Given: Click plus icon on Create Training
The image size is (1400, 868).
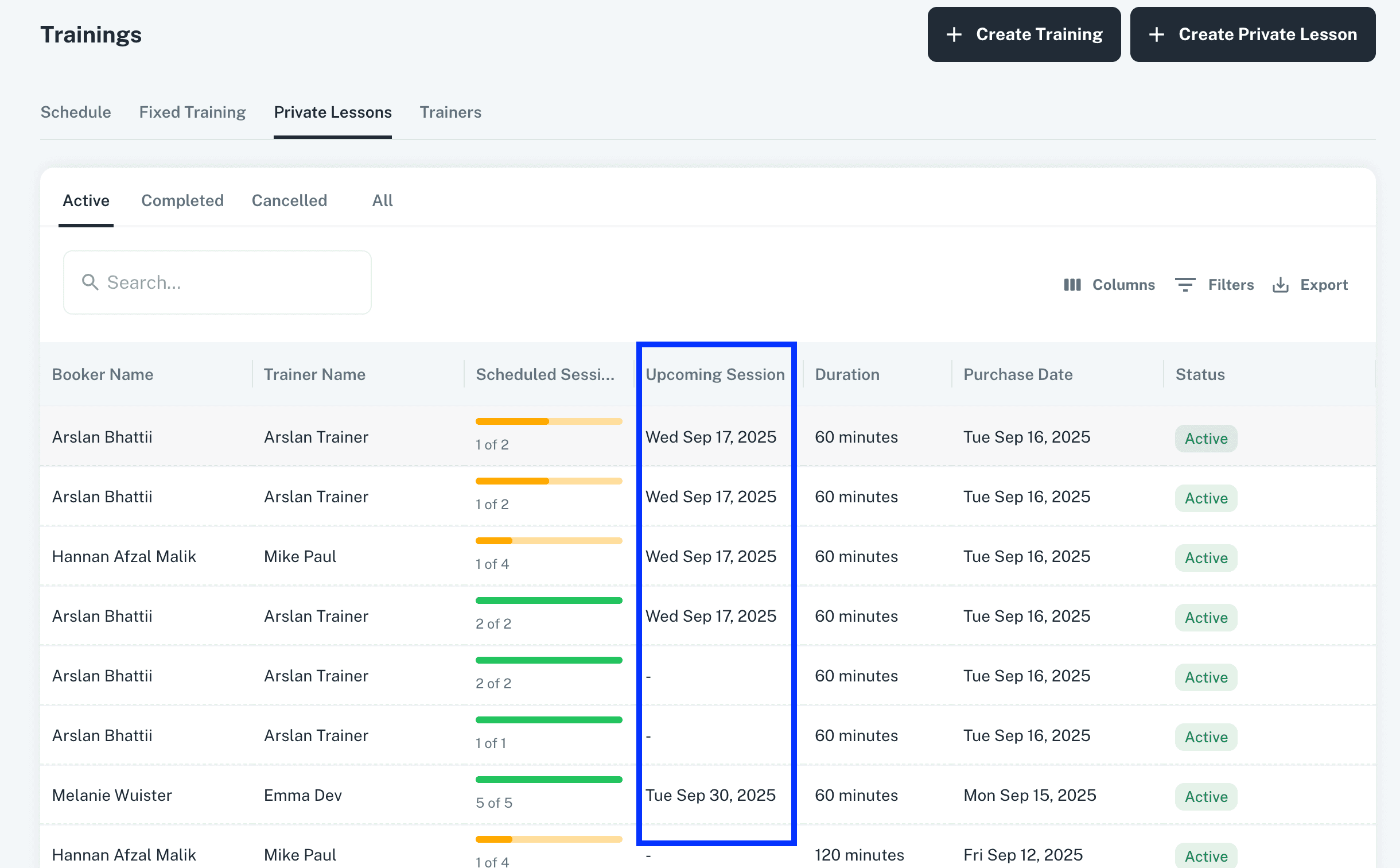Looking at the screenshot, I should tap(954, 34).
